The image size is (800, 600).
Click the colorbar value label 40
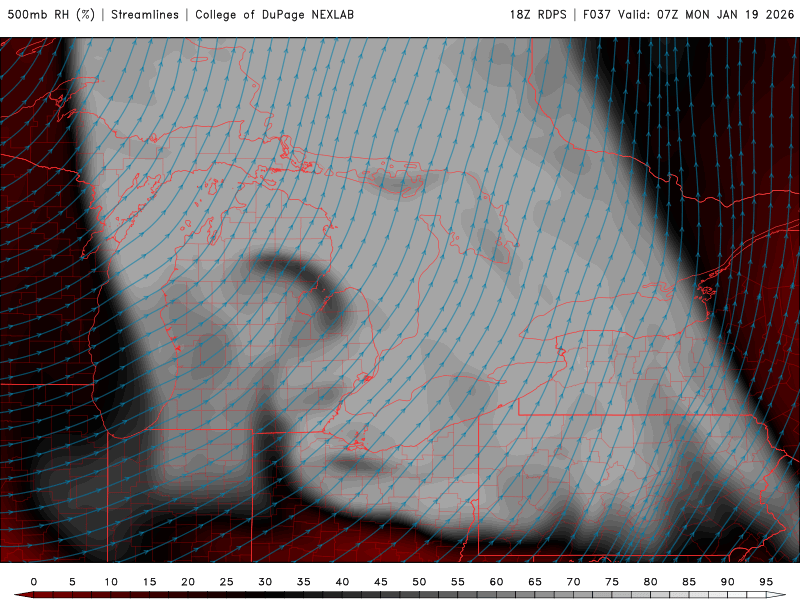click(342, 582)
